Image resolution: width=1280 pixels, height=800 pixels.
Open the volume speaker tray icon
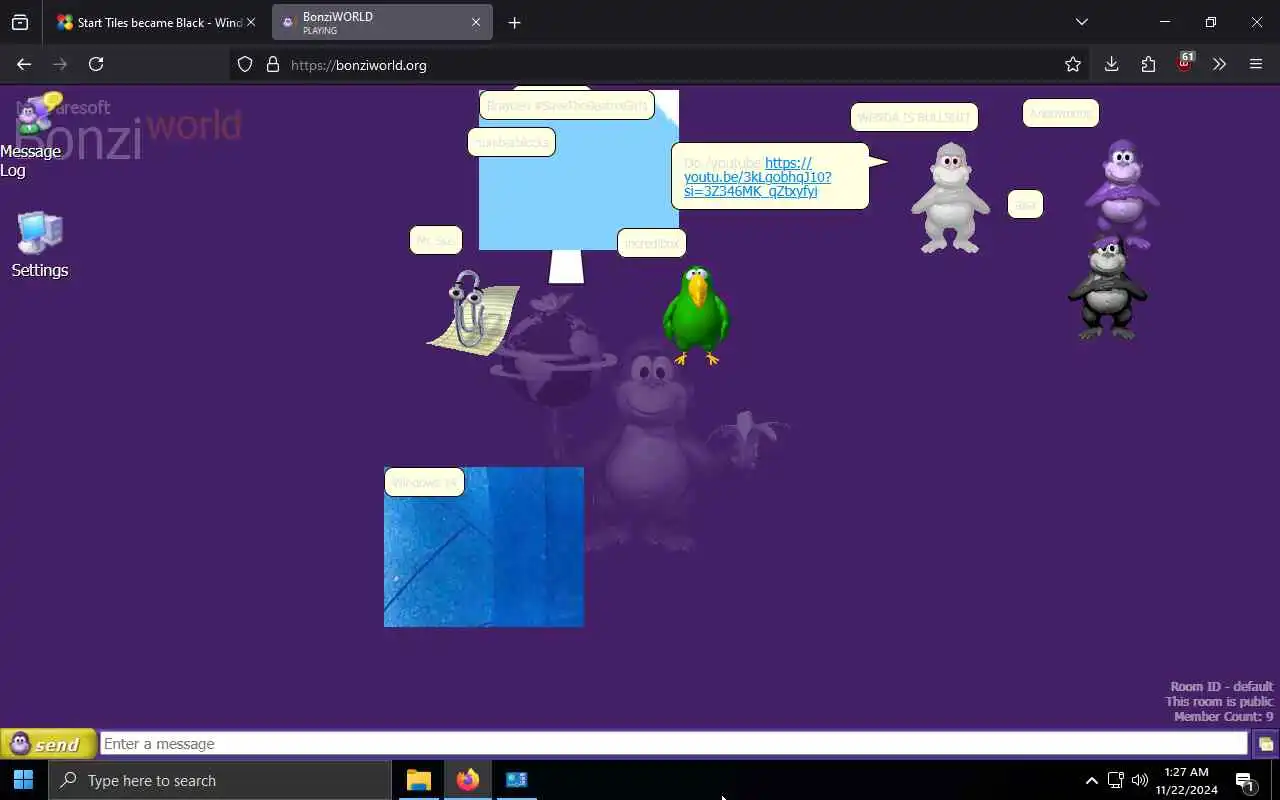1140,780
